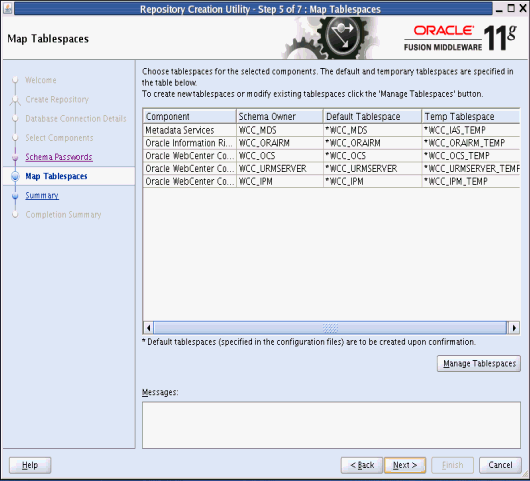Open the Schema Passwords step link
The image size is (530, 481).
pos(59,157)
